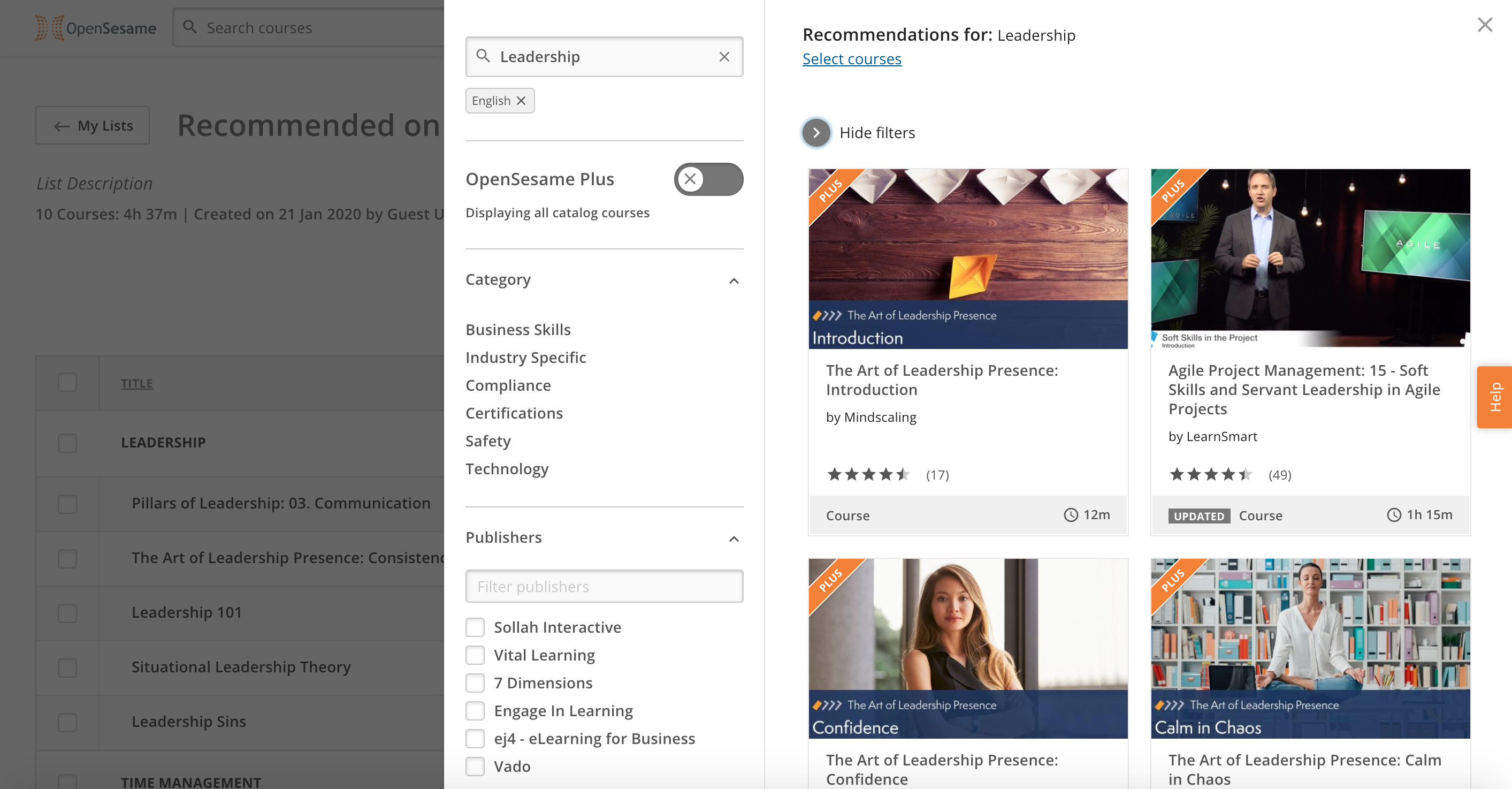
Task: Click the Hide filters arrow button
Action: (x=816, y=133)
